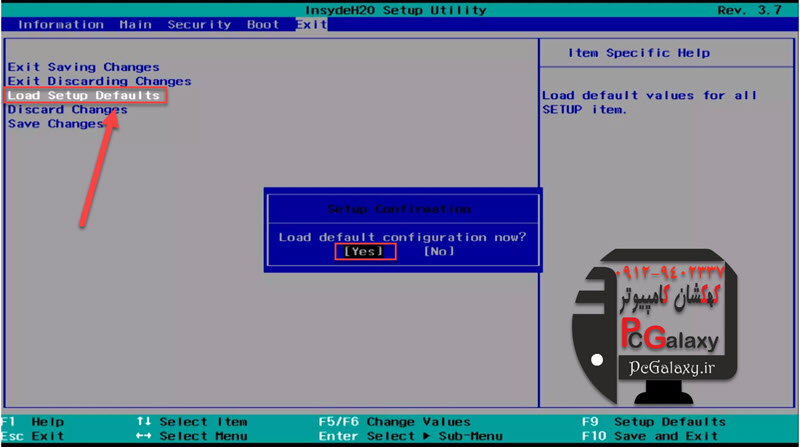The width and height of the screenshot is (800, 447).
Task: Choose Exit Saving Changes option
Action: [x=83, y=67]
